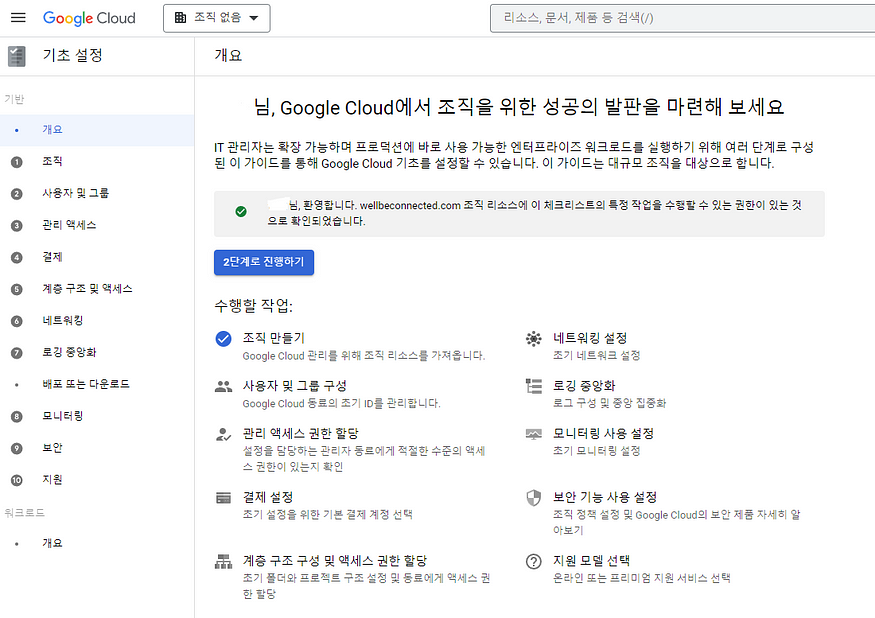875x618 pixels.
Task: Open the 결제 설정 task
Action: click(268, 497)
